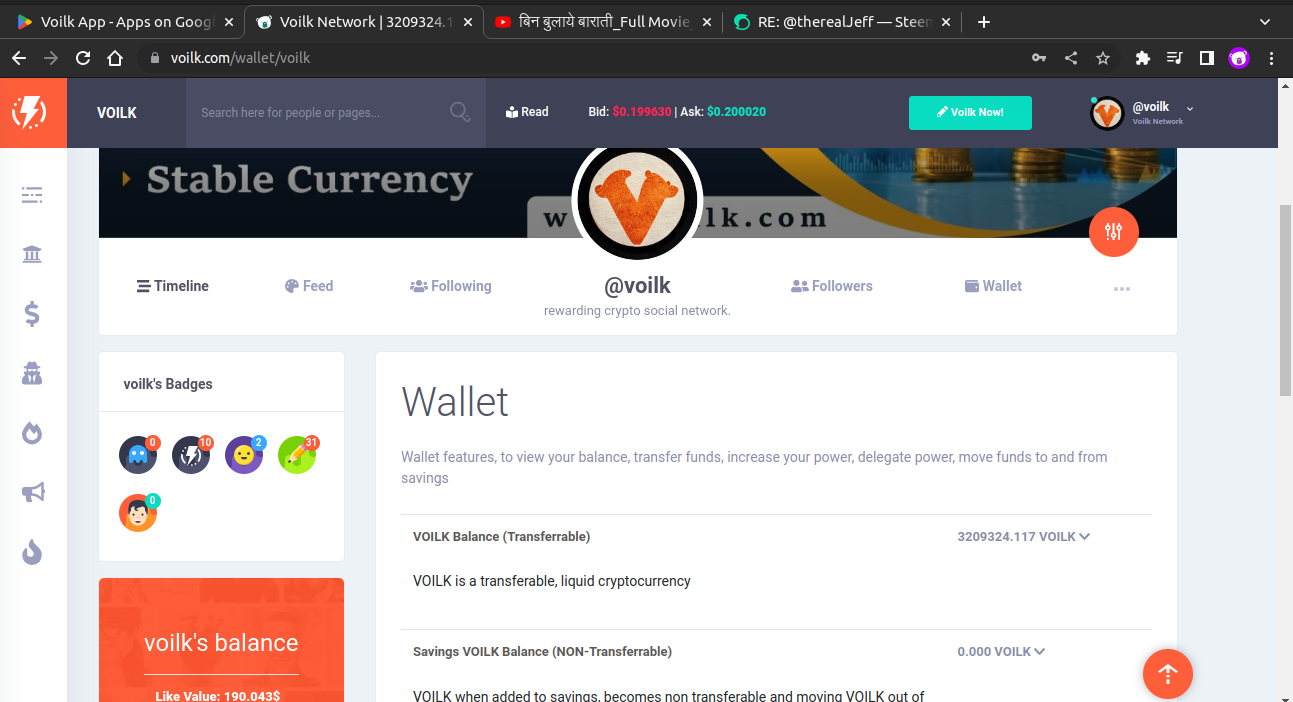Click the green pencil badge with 31

[297, 455]
